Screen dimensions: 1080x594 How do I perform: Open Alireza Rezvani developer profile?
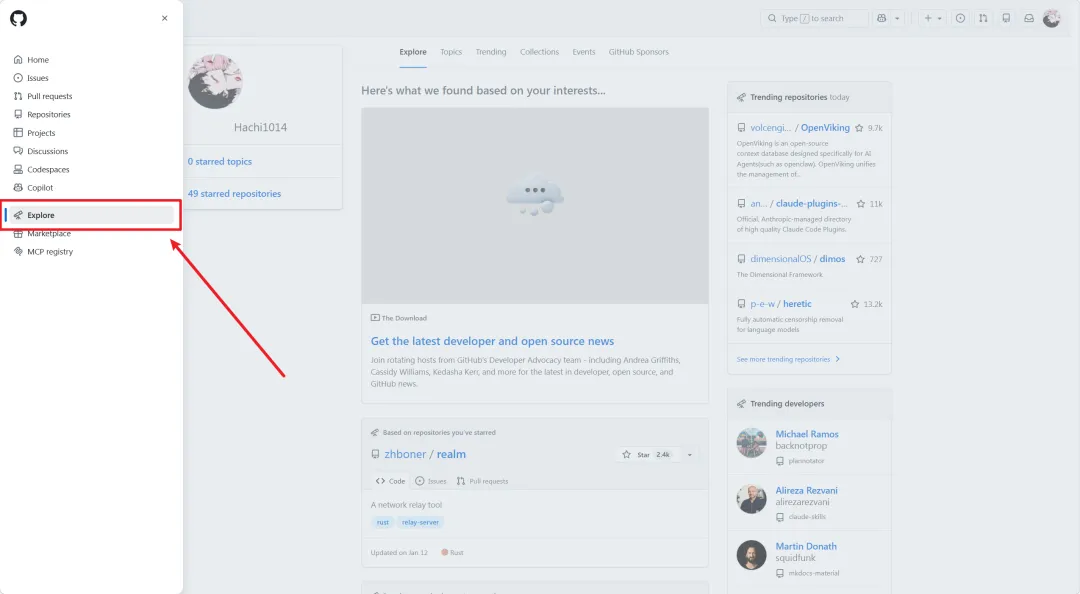(x=807, y=491)
